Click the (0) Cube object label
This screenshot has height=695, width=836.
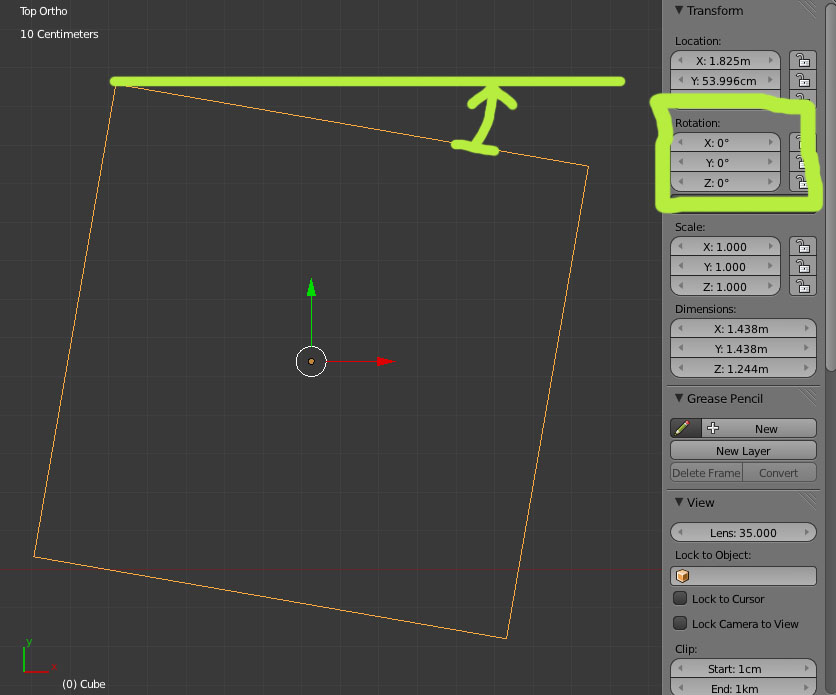pyautogui.click(x=84, y=684)
